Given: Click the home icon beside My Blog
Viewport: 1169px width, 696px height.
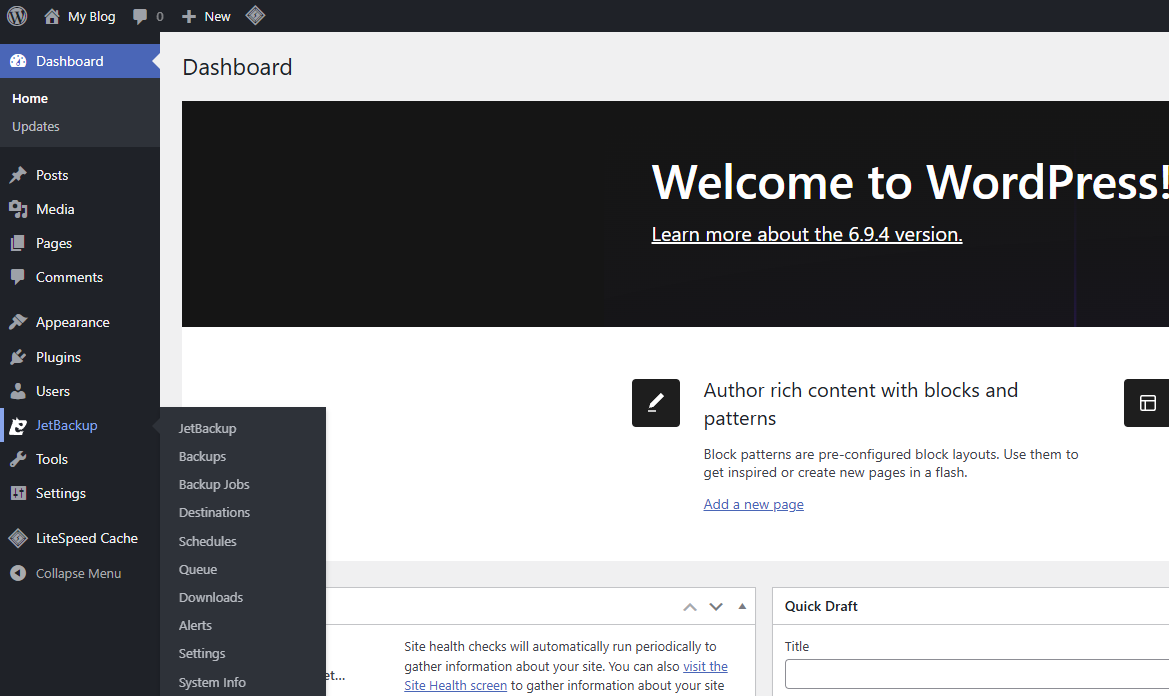Looking at the screenshot, I should [x=51, y=16].
